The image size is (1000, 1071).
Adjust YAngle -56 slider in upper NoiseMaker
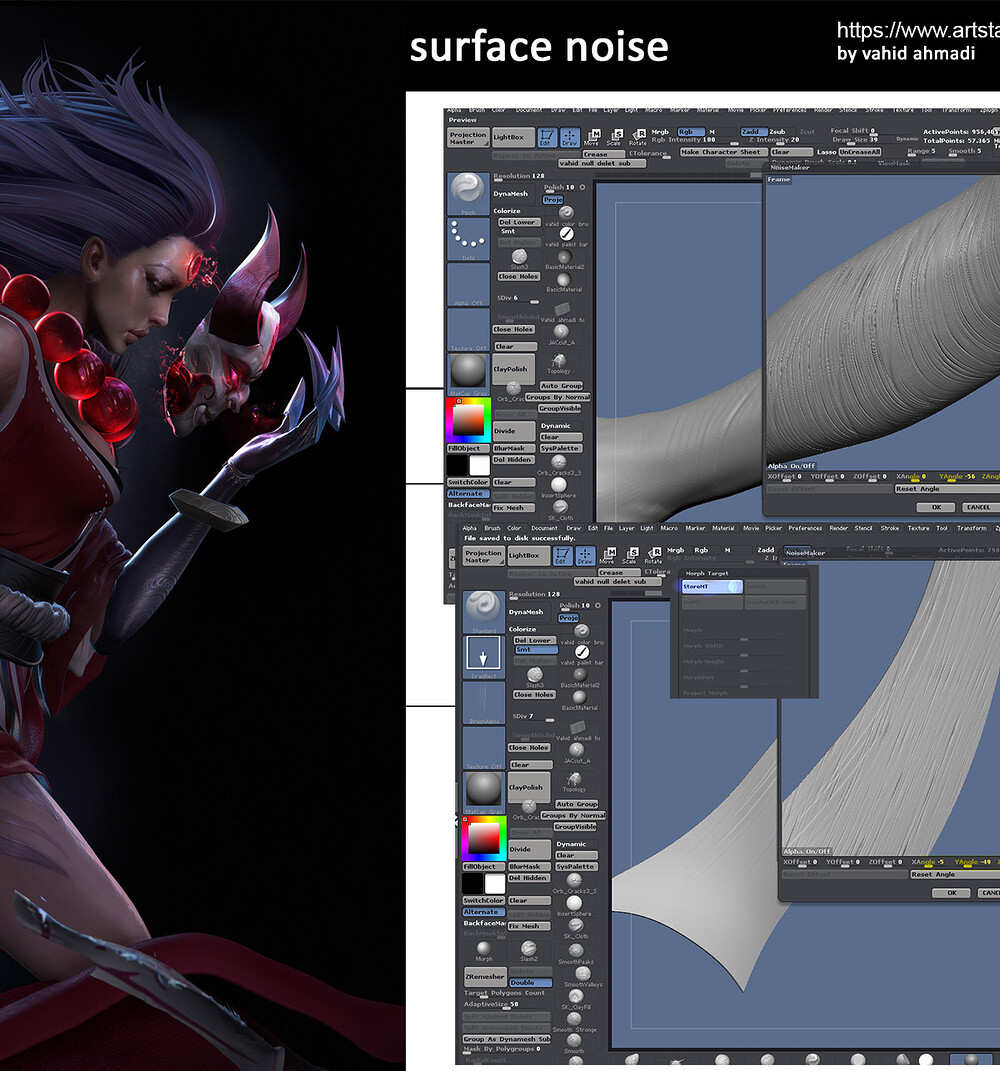point(956,477)
